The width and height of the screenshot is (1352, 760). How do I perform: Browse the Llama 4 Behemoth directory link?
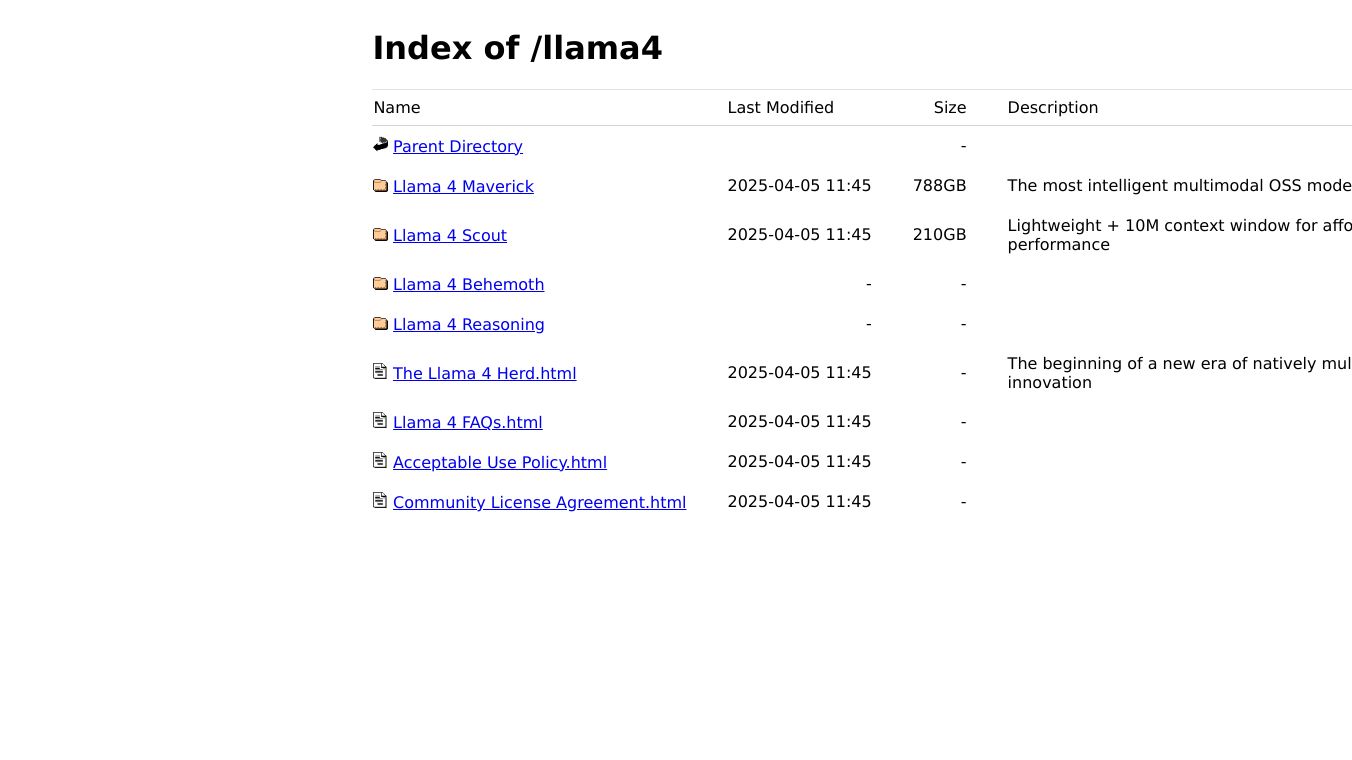click(468, 285)
